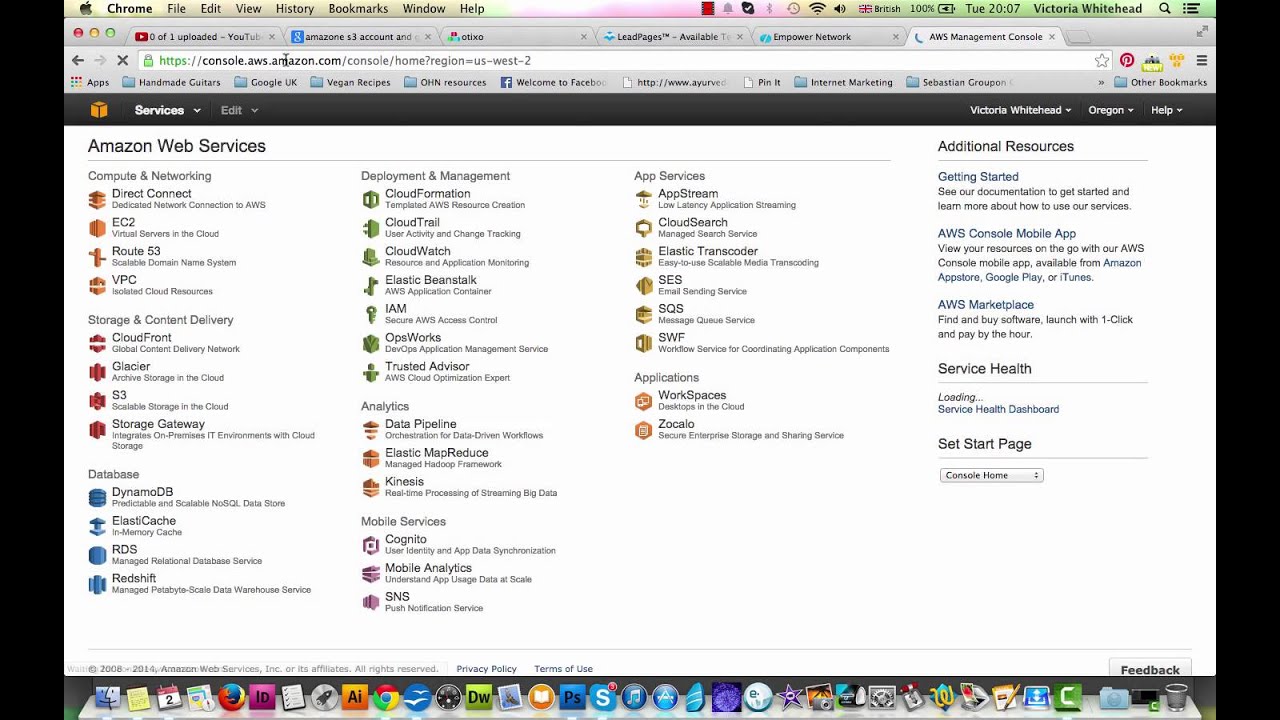Click the OpsWorks icon
Image resolution: width=1280 pixels, height=720 pixels.
pos(370,343)
